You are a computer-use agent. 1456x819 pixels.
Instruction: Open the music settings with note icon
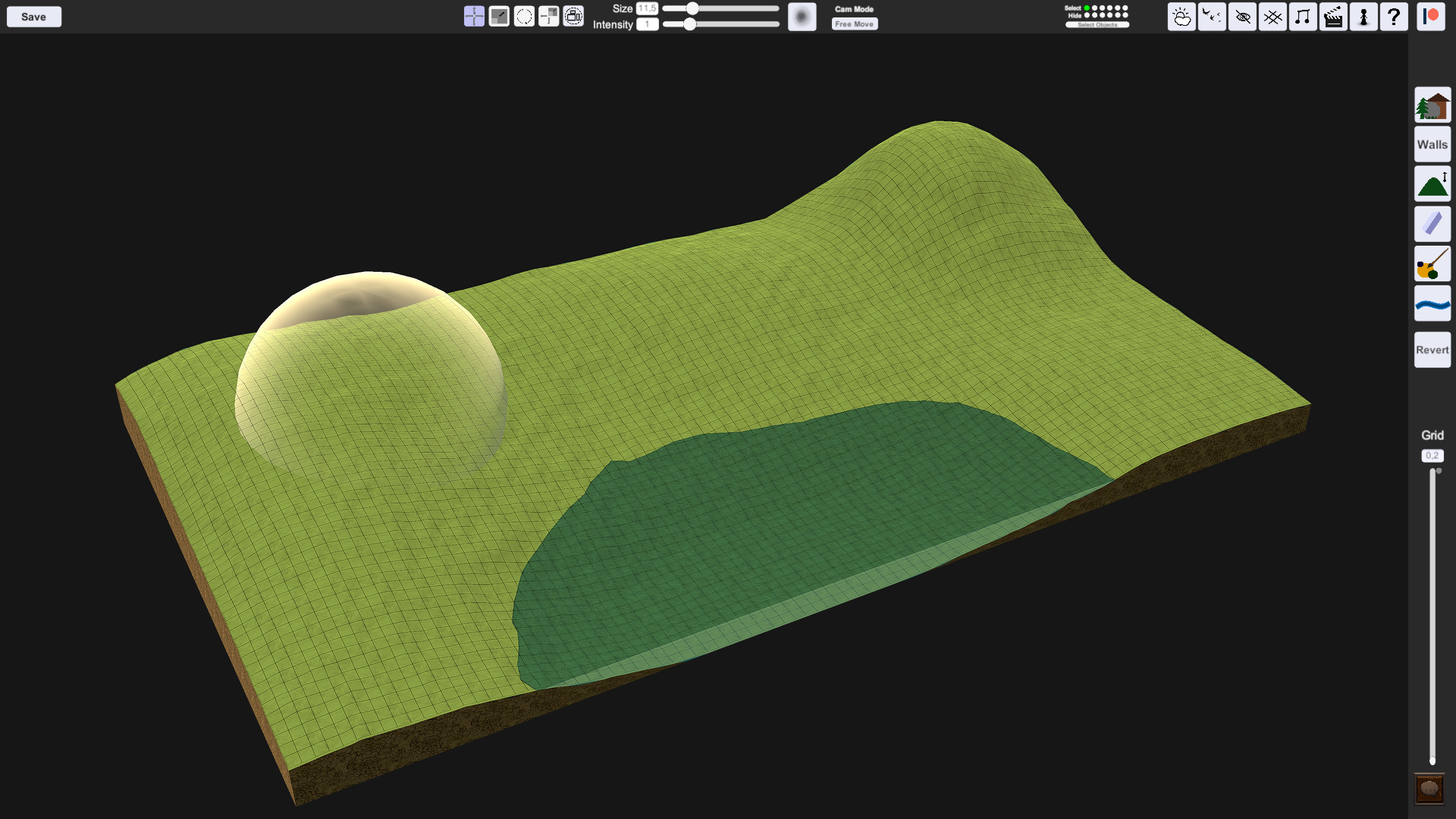[x=1303, y=17]
